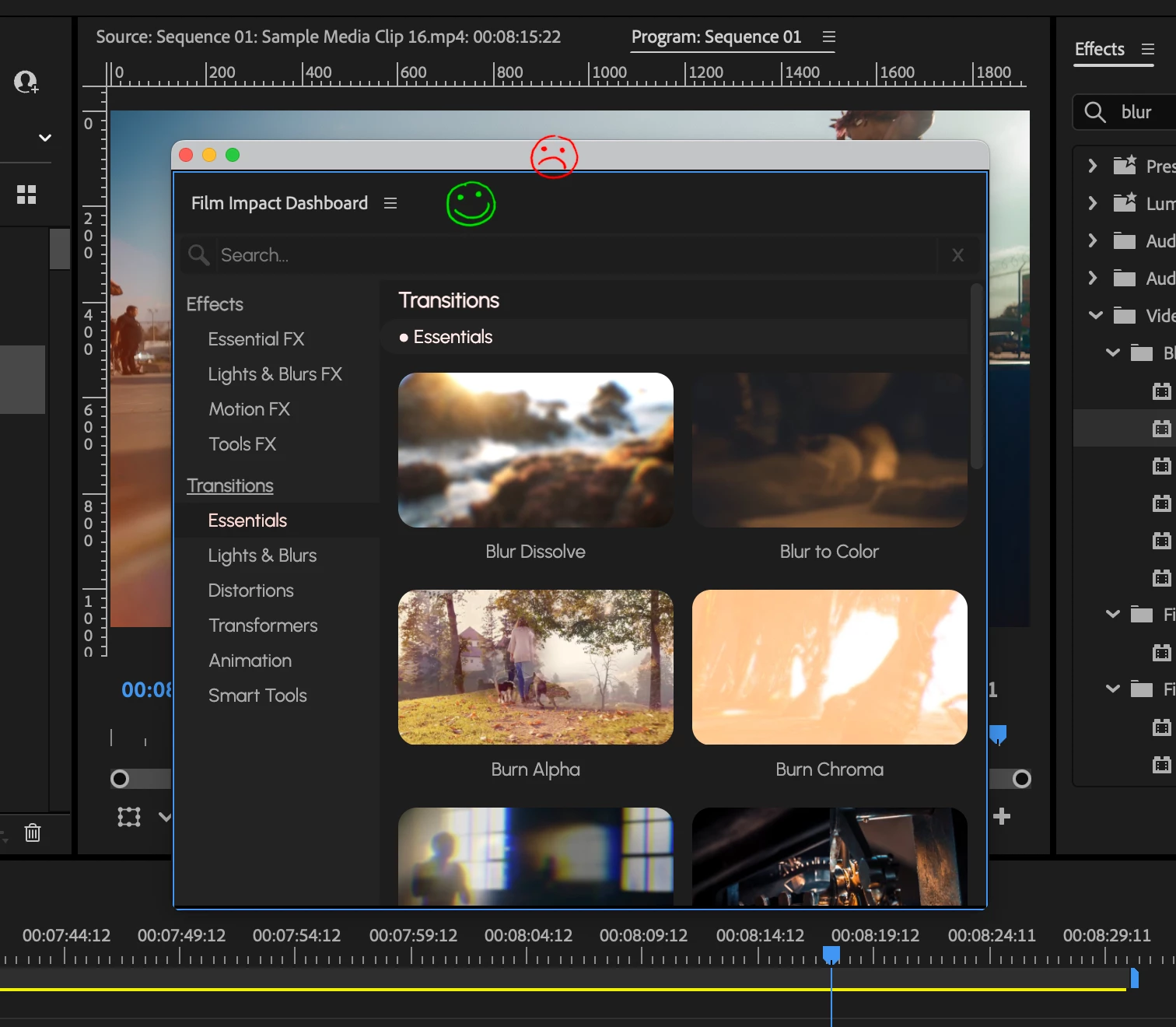Open the button editor plus icon
The height and width of the screenshot is (1027, 1176).
coord(1002,816)
